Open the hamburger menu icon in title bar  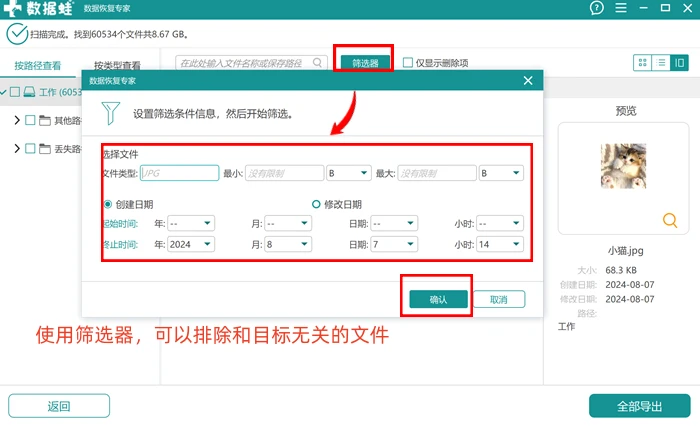coord(621,8)
